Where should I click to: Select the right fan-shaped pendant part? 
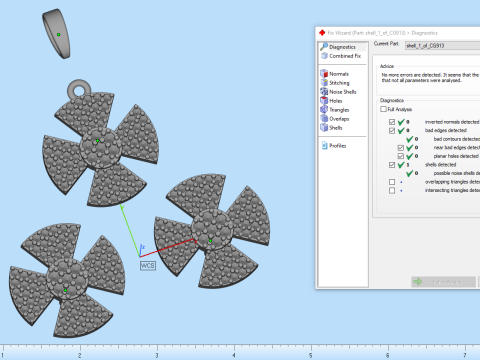coord(212,231)
